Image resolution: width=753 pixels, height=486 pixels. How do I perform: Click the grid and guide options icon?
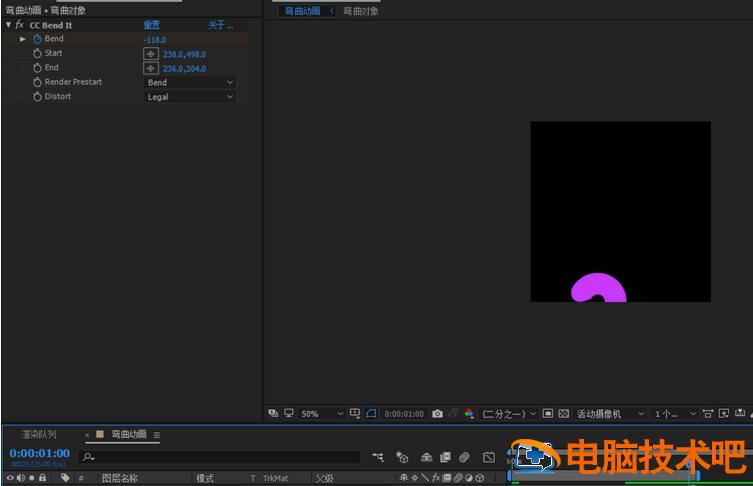pos(355,413)
